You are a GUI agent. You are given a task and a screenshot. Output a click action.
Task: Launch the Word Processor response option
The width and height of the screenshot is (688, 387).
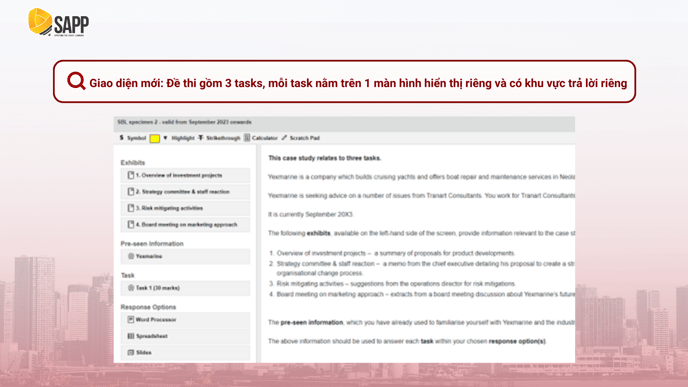tap(185, 319)
